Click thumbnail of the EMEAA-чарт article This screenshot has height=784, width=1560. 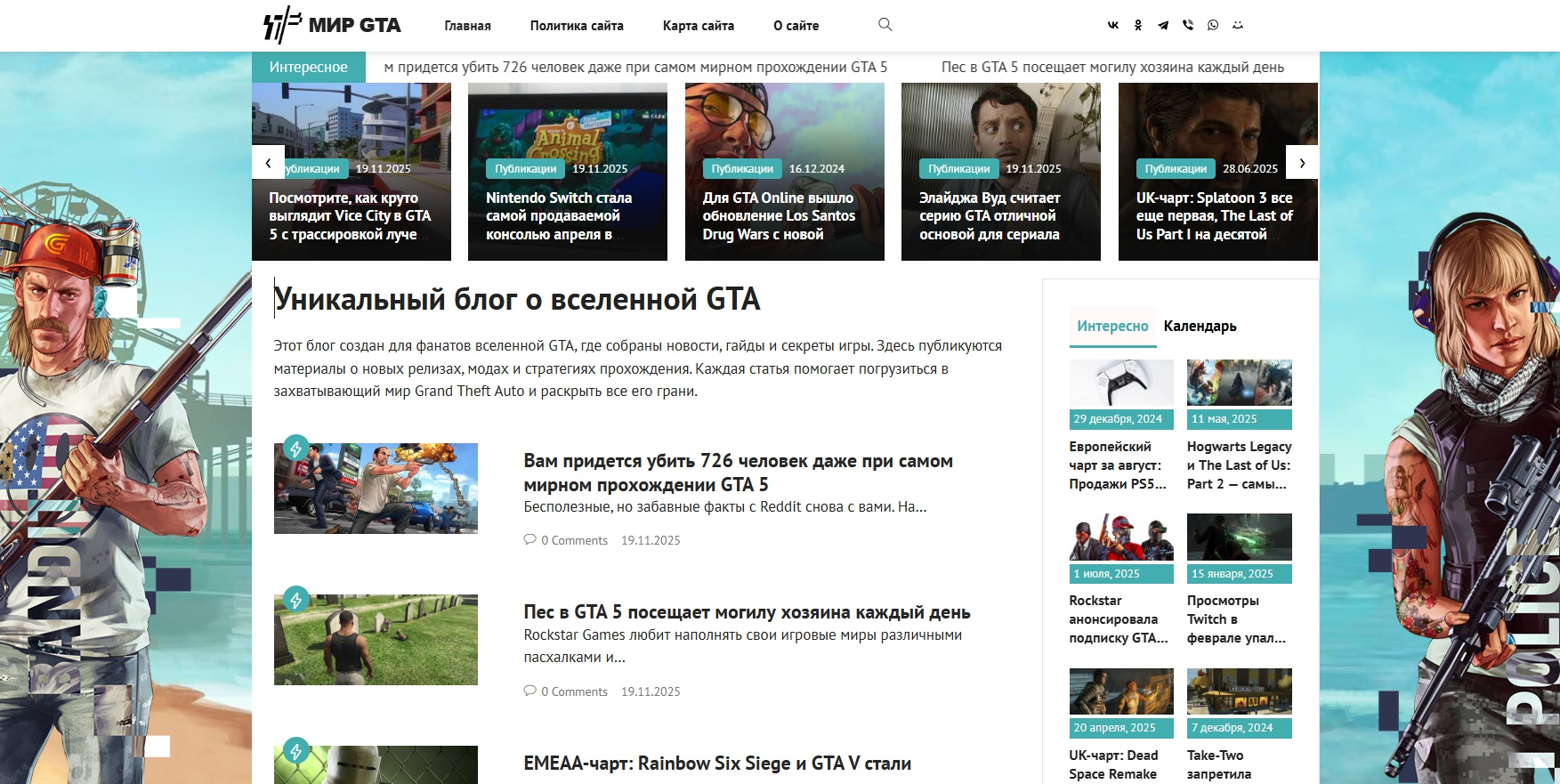tap(376, 764)
